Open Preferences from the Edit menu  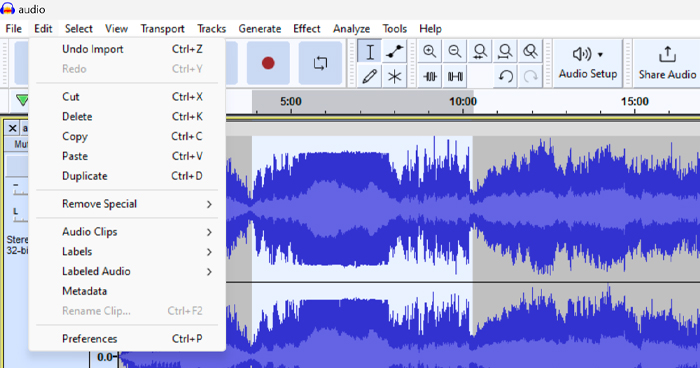coord(127,339)
